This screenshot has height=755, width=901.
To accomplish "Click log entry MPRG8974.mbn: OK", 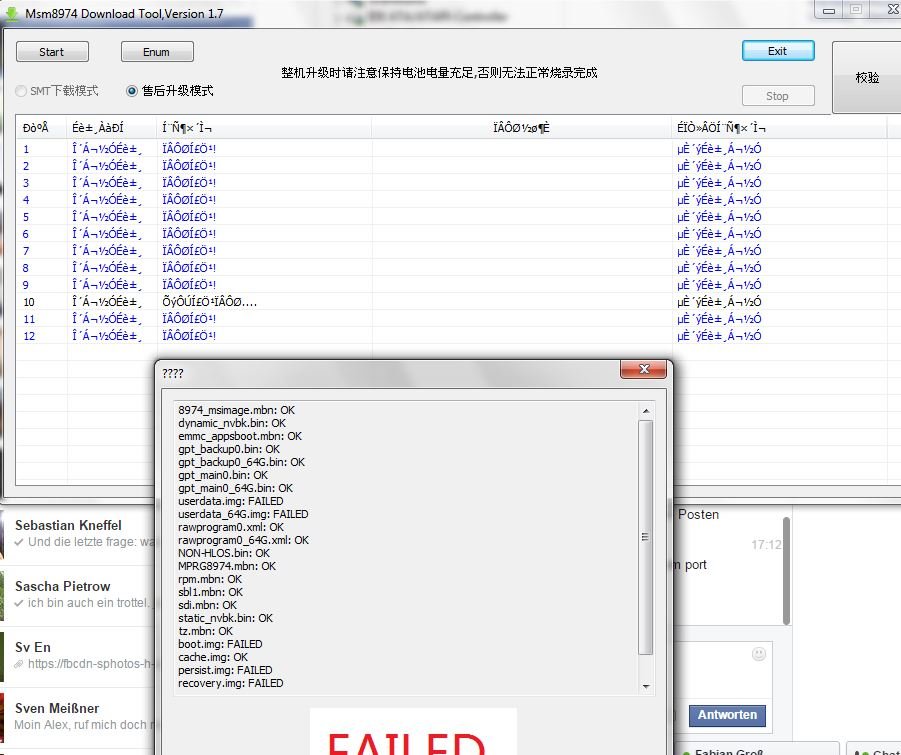I will [x=227, y=566].
